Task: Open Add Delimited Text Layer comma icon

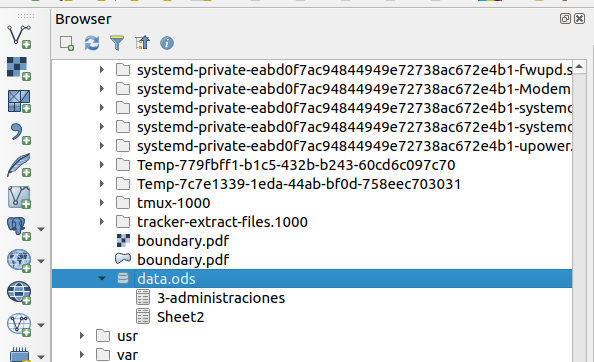Action: pyautogui.click(x=19, y=133)
